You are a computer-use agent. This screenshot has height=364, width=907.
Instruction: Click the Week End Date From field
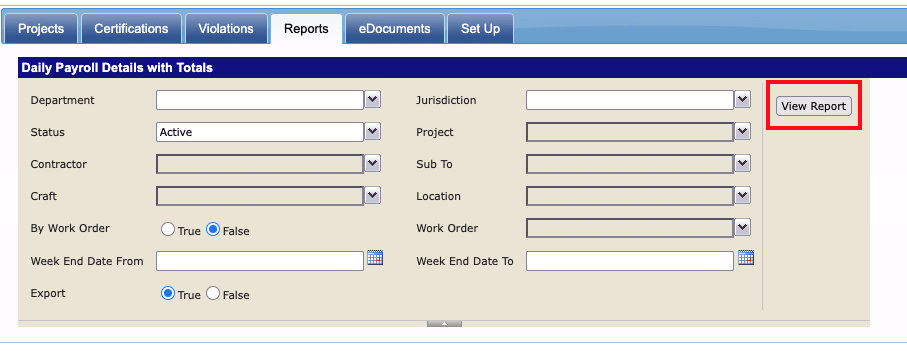coord(260,261)
